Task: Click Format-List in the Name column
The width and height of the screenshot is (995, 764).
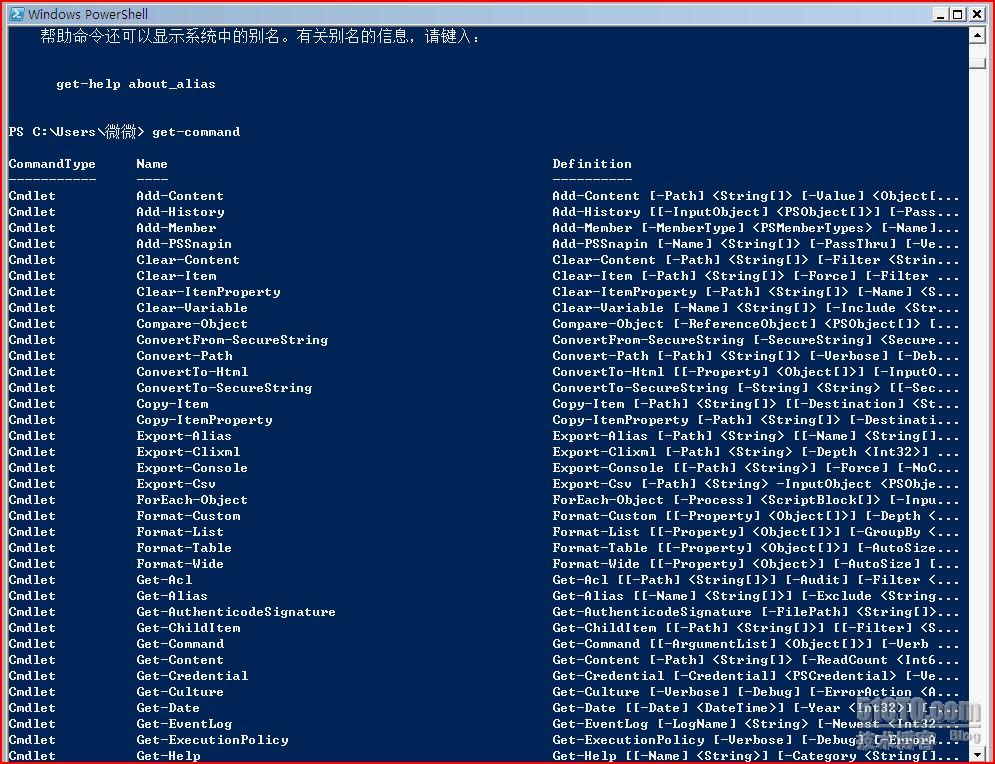Action: point(180,531)
